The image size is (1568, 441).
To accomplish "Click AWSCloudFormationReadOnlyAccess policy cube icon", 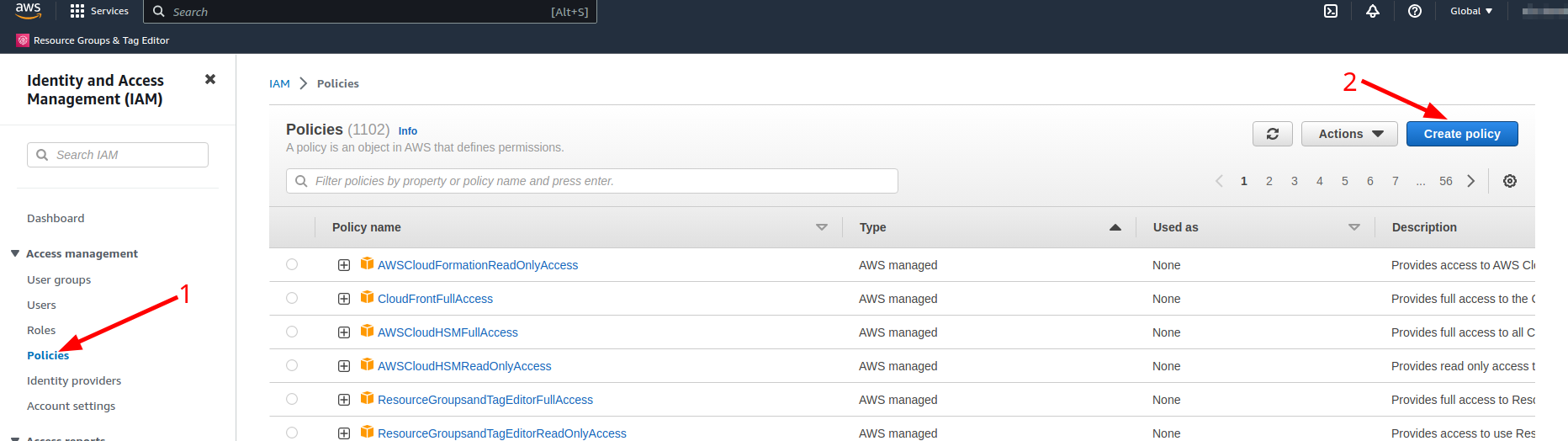I will (x=367, y=263).
